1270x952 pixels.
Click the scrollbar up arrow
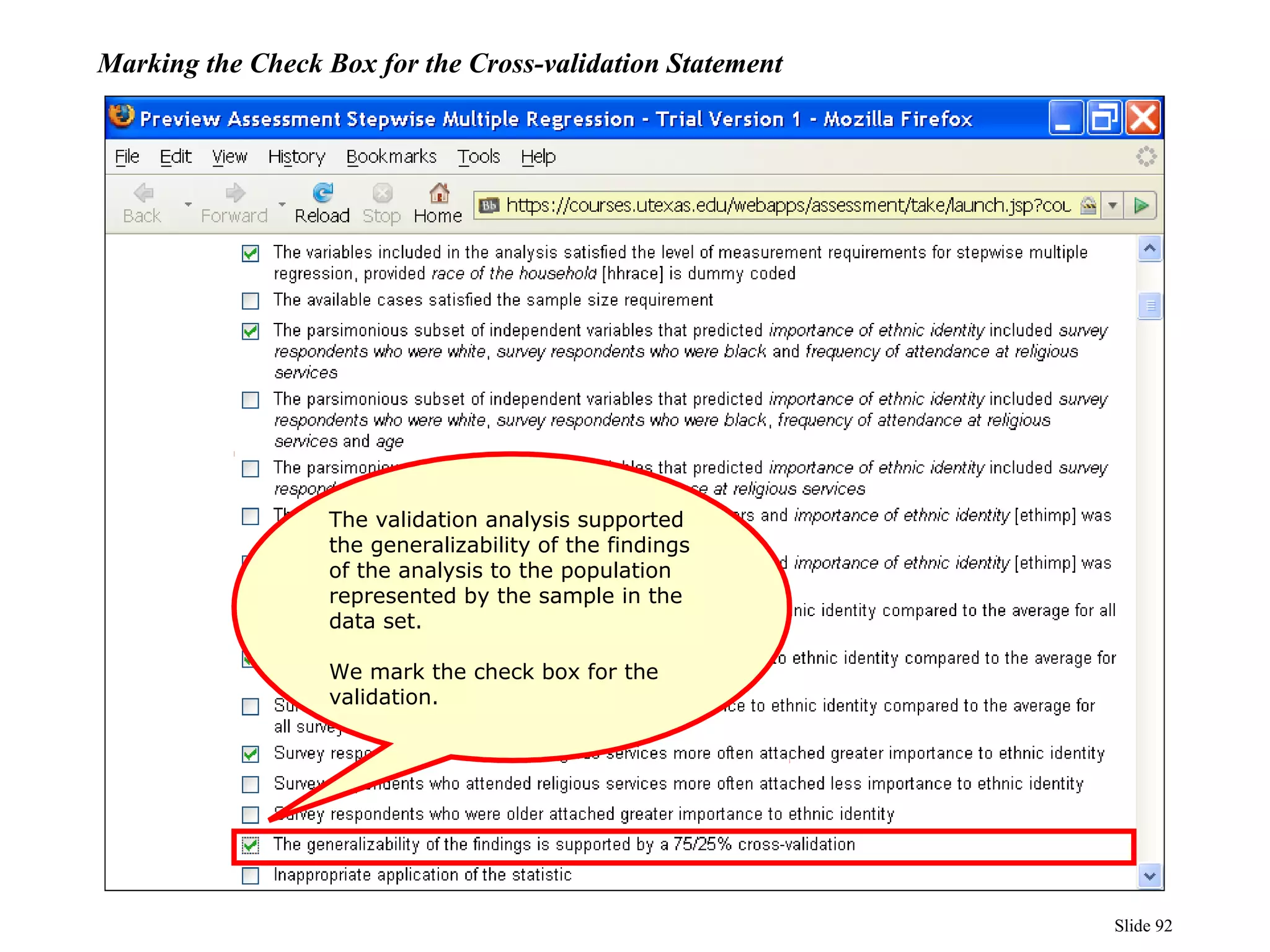(1150, 249)
